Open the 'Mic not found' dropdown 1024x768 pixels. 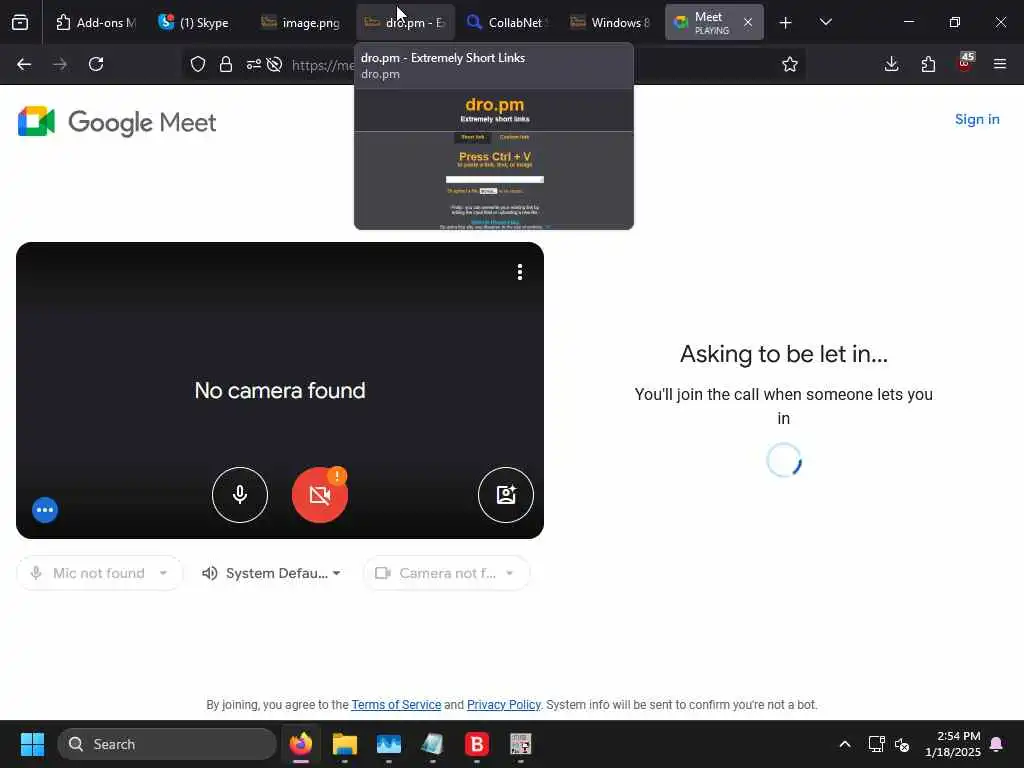click(x=100, y=573)
